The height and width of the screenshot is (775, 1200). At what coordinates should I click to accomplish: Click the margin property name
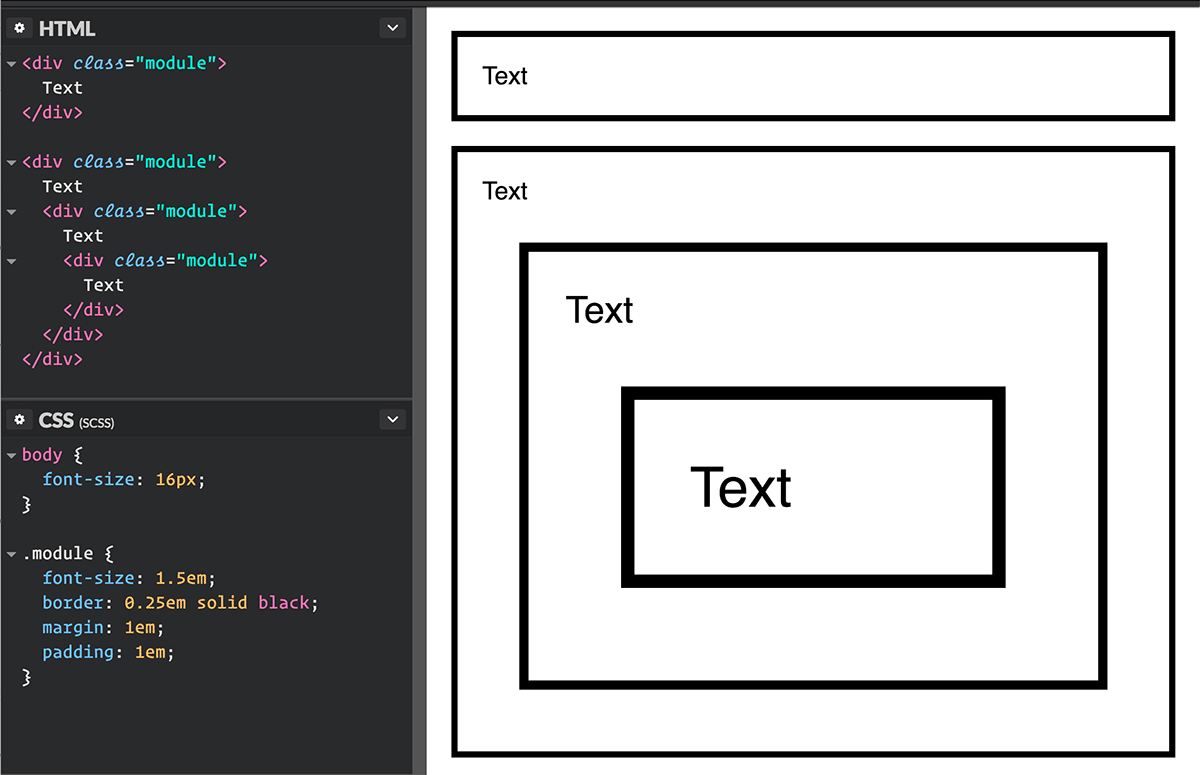[x=73, y=628]
